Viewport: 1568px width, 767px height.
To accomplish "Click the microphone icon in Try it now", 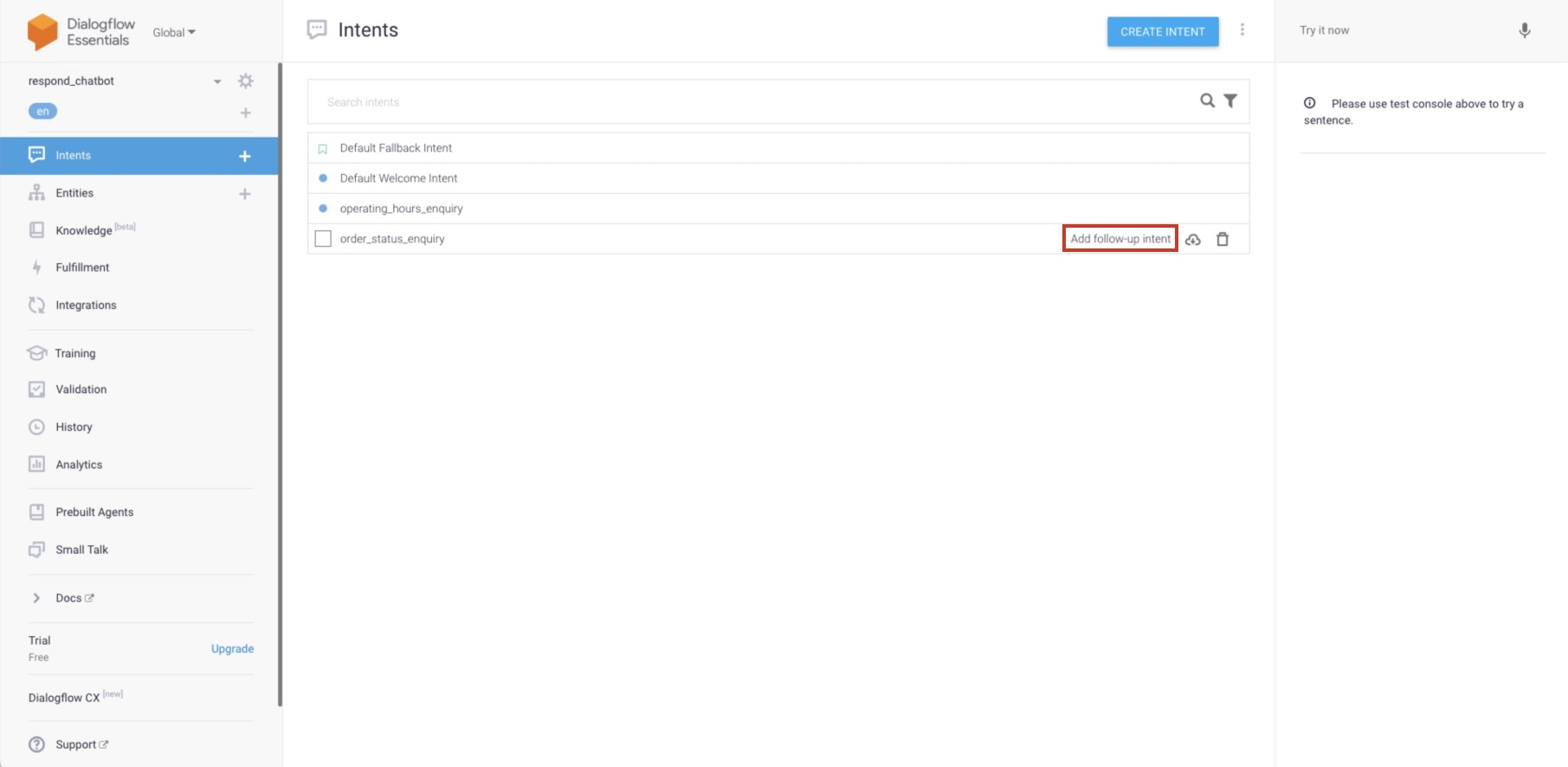I will (1524, 30).
